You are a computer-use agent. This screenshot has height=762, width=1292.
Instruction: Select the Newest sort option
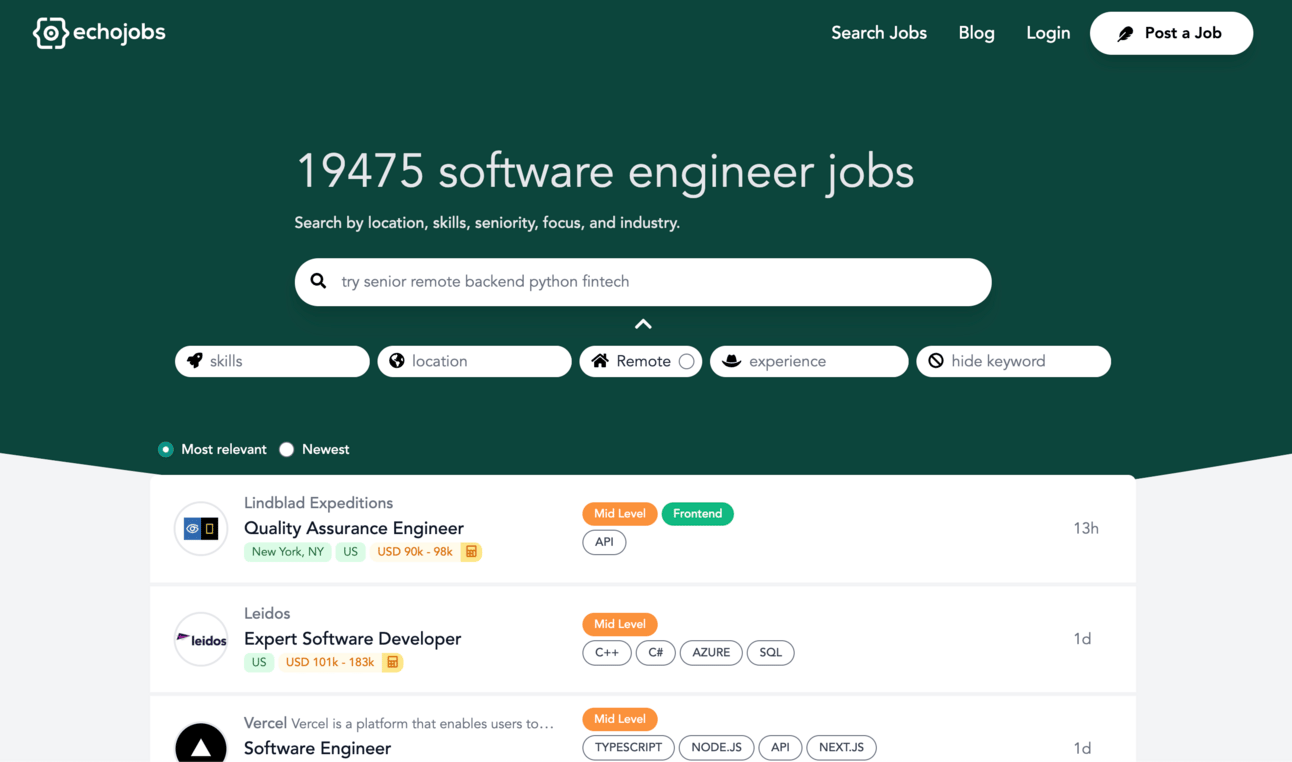pos(287,450)
